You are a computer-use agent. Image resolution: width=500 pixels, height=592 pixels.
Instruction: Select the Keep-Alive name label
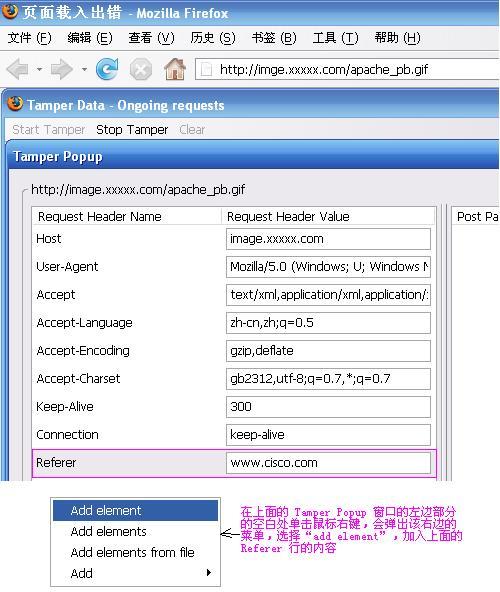65,407
